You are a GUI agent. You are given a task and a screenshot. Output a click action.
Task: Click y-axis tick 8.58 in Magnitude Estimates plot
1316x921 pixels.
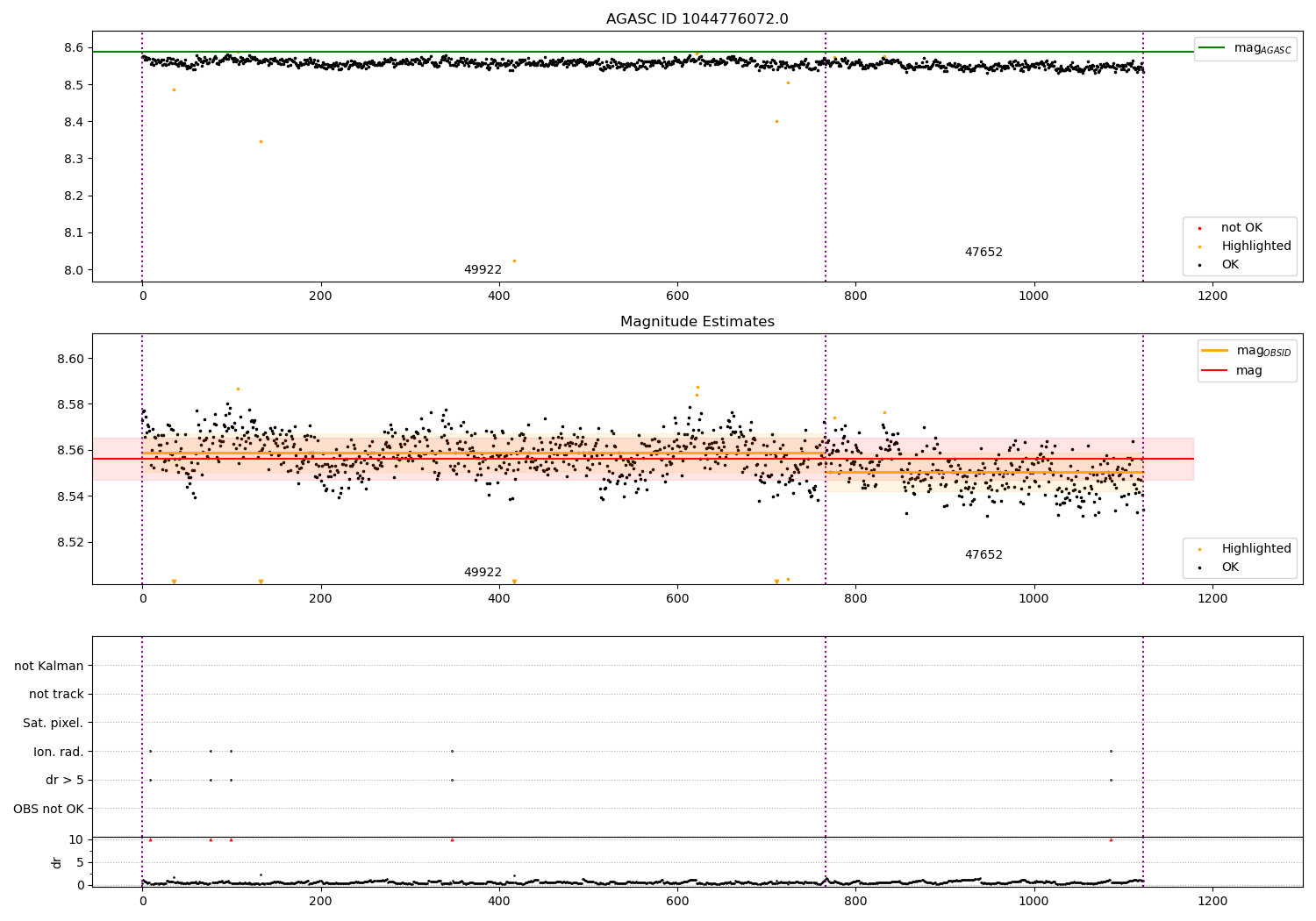tap(70, 404)
